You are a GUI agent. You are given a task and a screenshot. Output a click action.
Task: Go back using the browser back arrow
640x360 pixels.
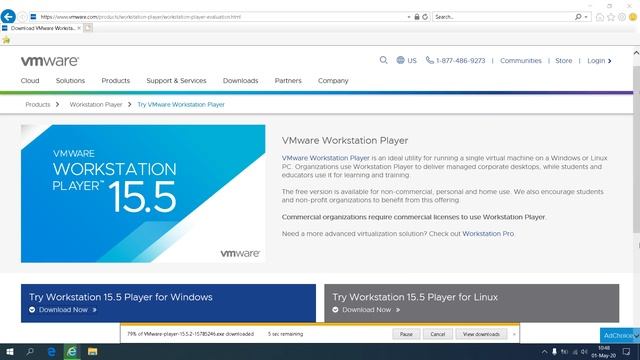pos(8,17)
